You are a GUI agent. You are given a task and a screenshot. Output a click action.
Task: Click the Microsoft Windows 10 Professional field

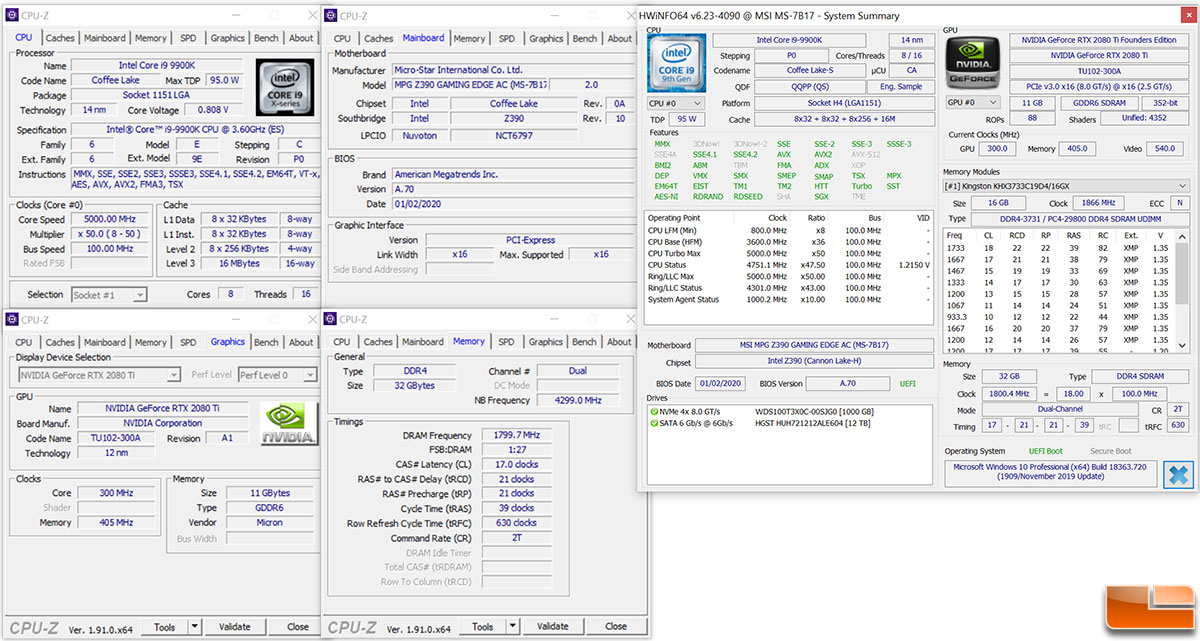pyautogui.click(x=1051, y=473)
